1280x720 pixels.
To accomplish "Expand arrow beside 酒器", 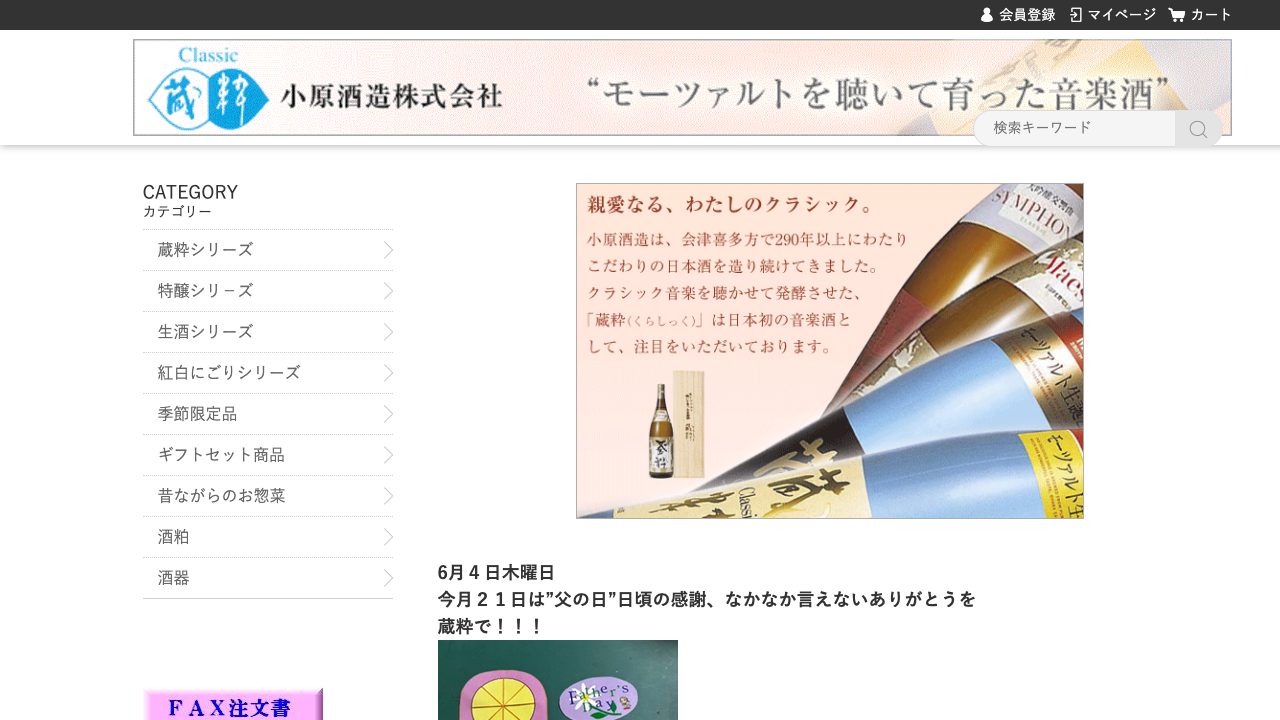I will point(388,578).
